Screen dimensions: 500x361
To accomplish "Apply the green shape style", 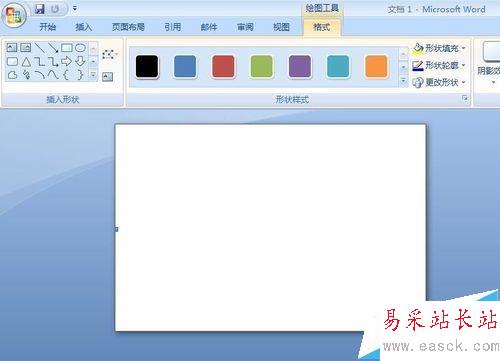I will [x=262, y=67].
